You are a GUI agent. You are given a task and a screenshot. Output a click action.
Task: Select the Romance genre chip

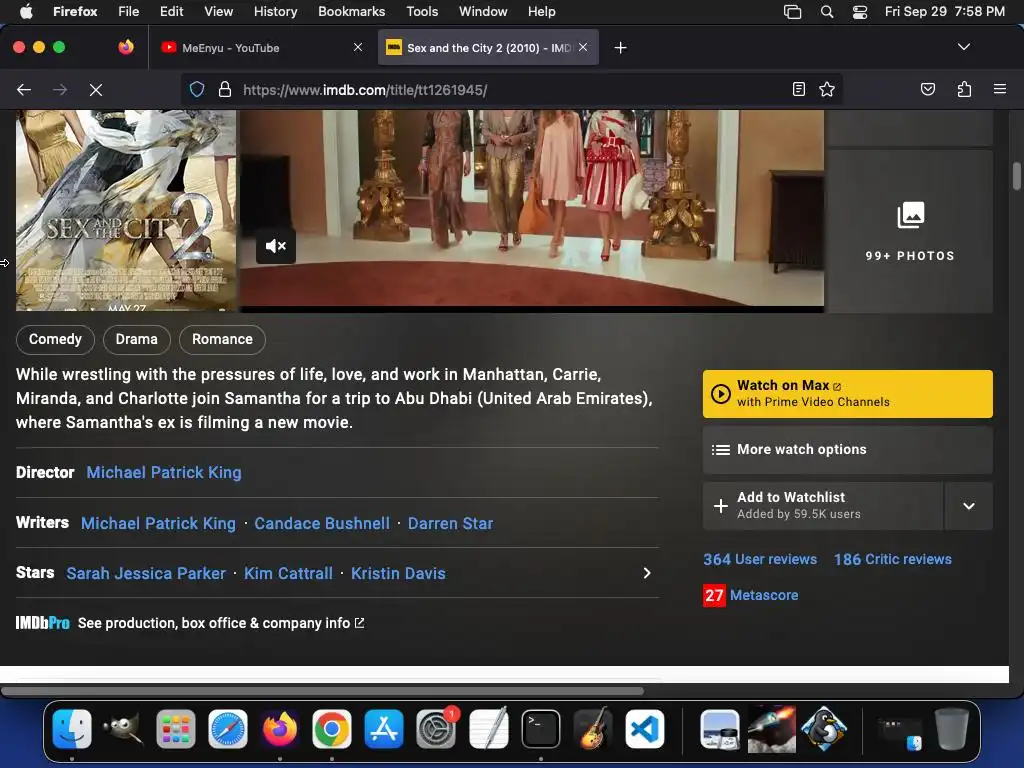222,340
